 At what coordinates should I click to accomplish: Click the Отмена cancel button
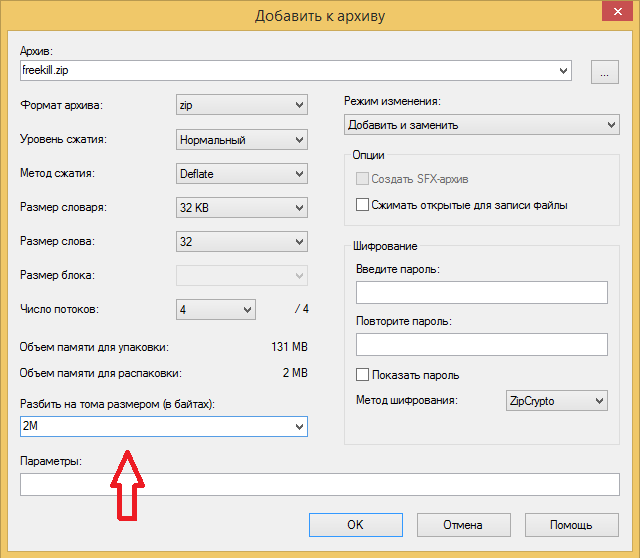pyautogui.click(x=463, y=524)
